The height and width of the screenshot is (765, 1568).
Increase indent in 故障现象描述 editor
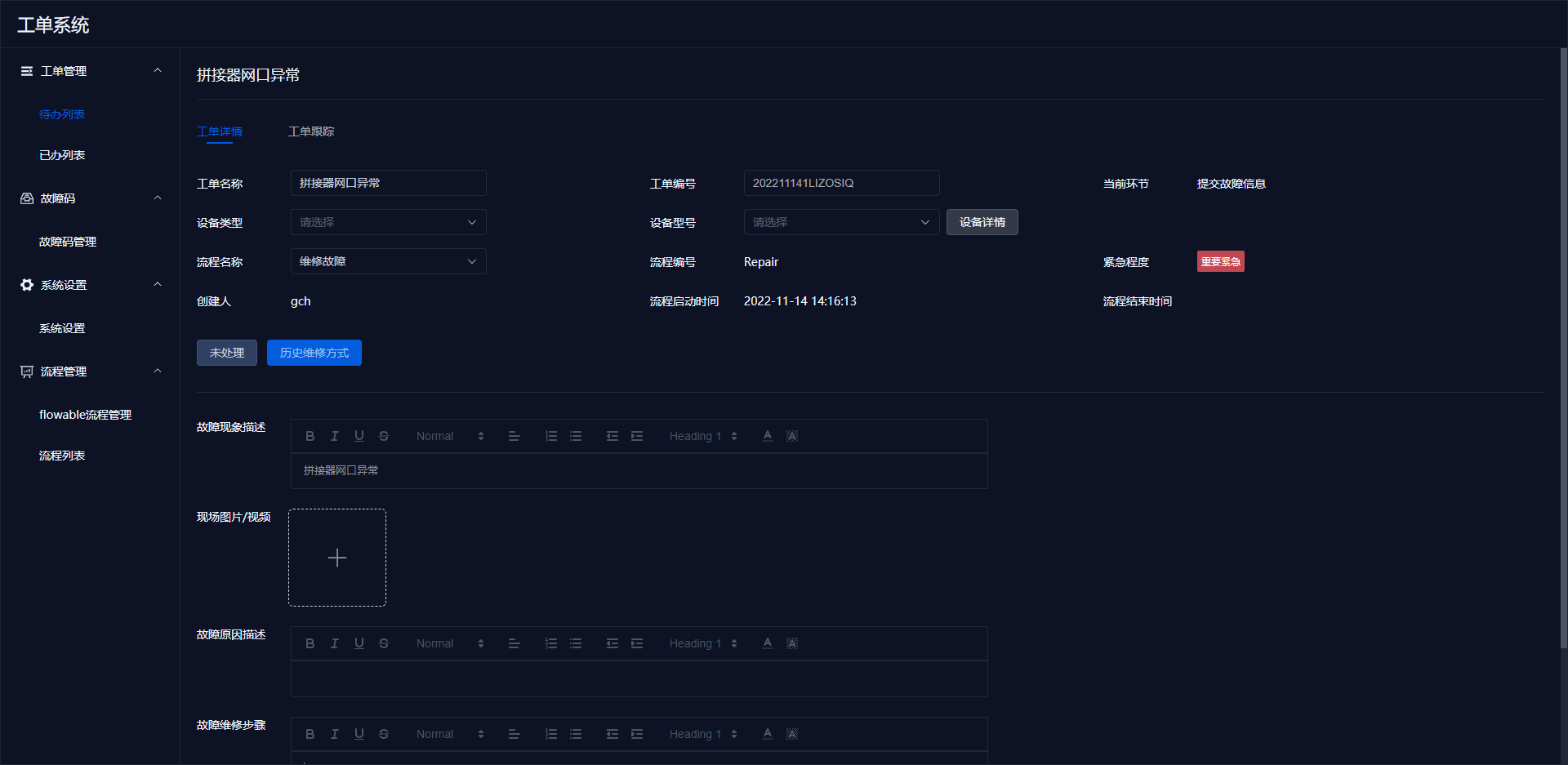(x=637, y=436)
